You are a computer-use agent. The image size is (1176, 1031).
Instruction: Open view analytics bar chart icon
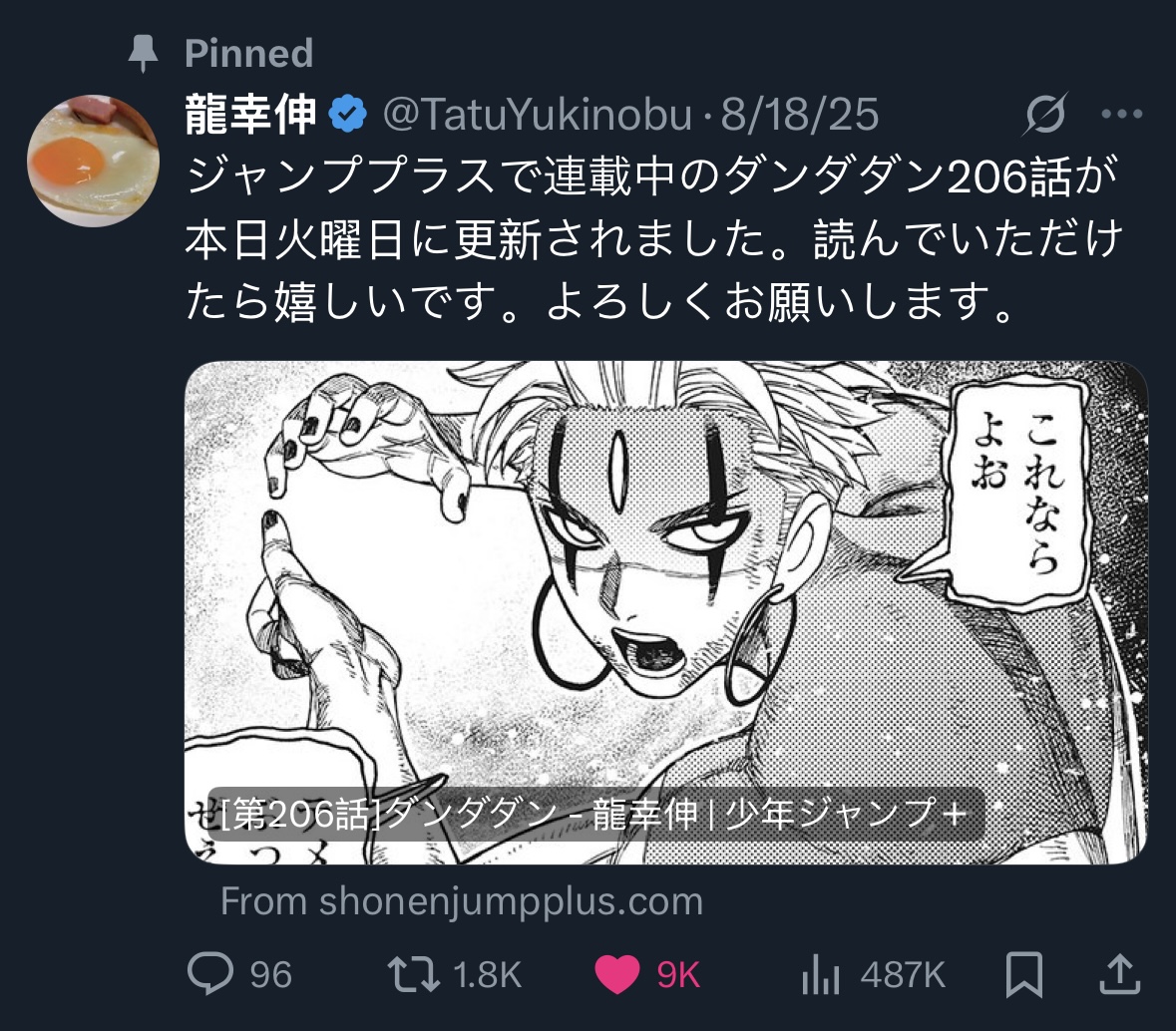click(x=821, y=974)
